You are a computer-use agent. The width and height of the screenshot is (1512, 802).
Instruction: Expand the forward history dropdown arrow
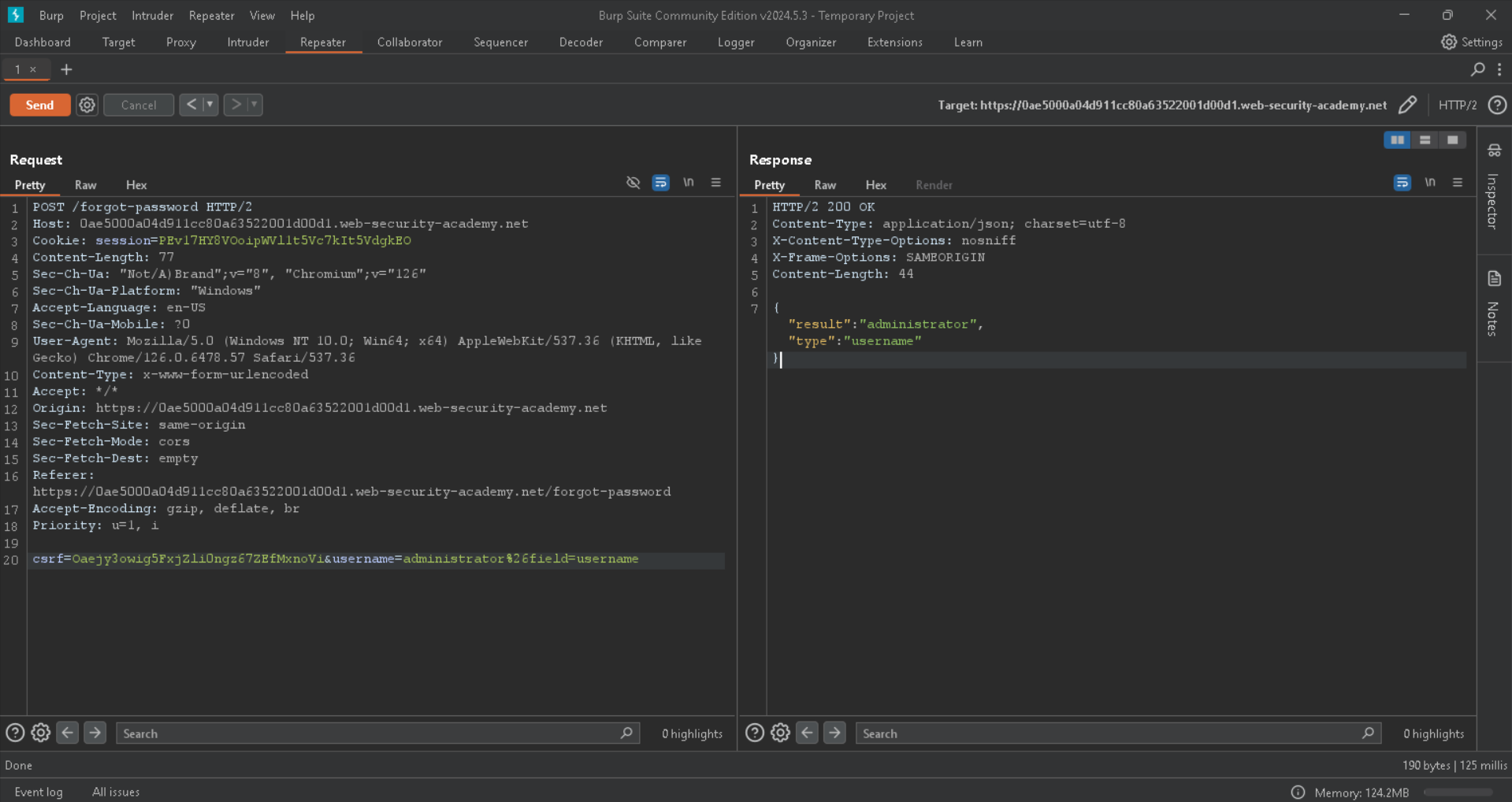pos(254,105)
